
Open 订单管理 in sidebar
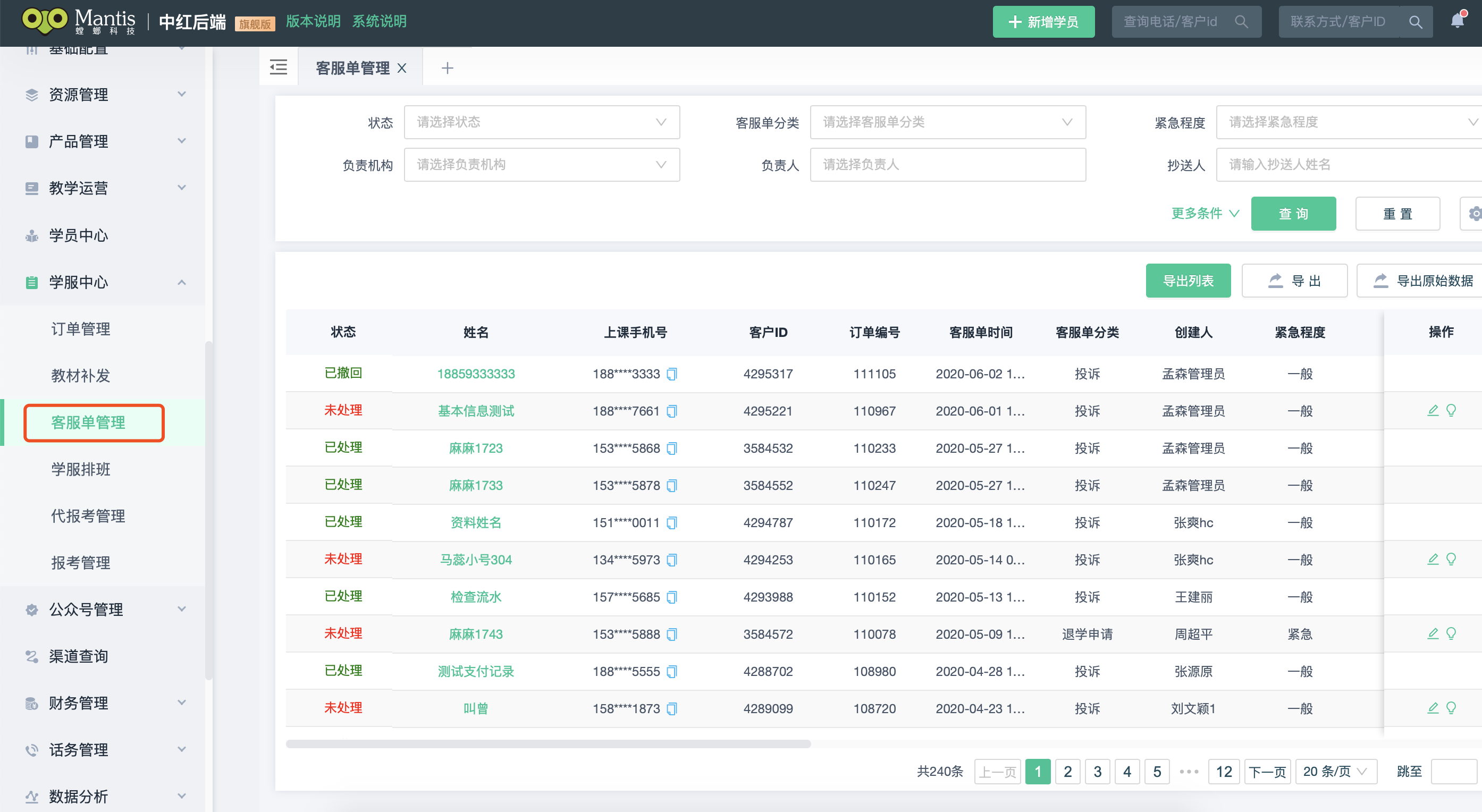pos(81,329)
